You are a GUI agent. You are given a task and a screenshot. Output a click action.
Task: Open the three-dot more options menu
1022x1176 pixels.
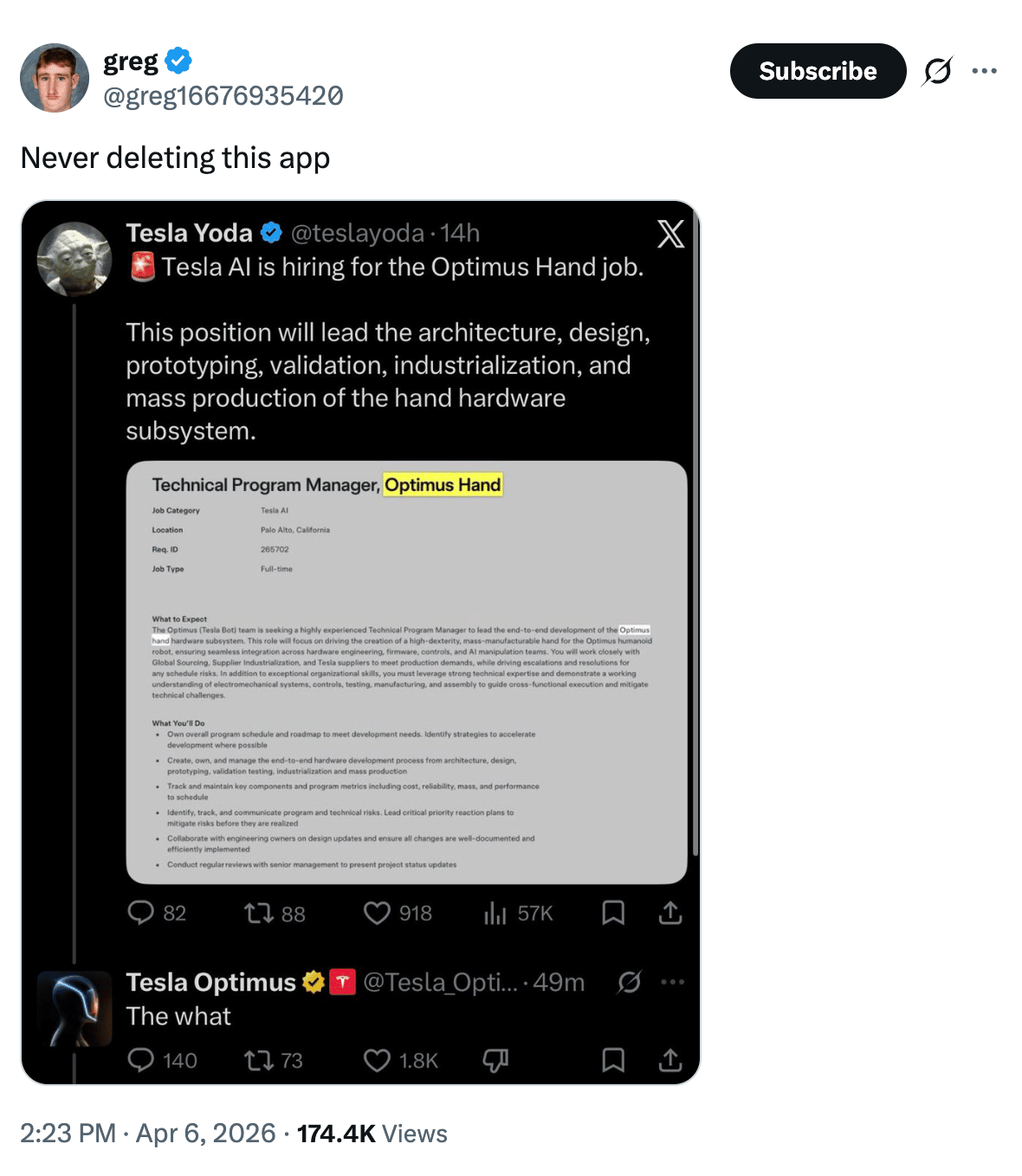point(984,71)
